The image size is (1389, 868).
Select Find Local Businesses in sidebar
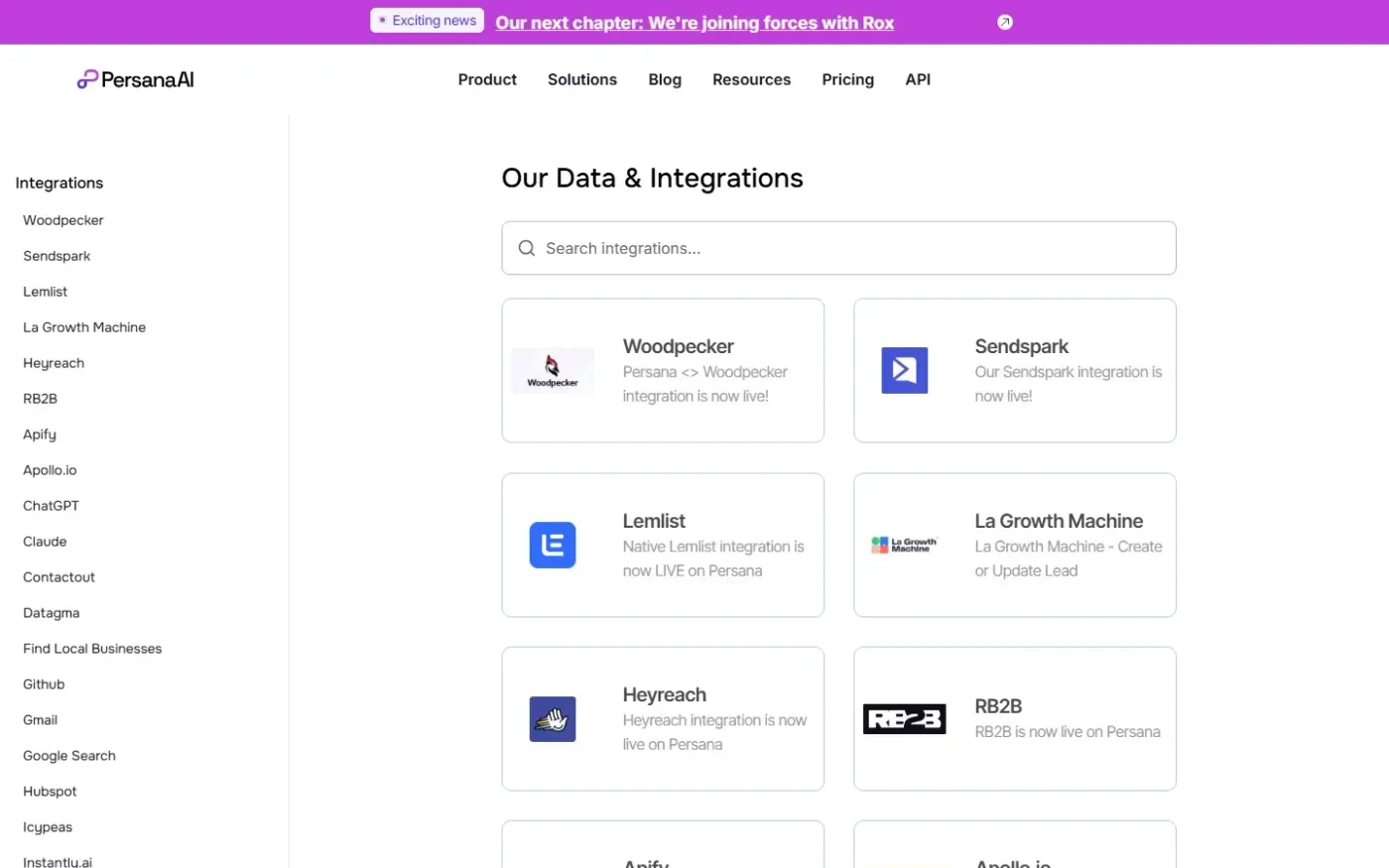92,649
